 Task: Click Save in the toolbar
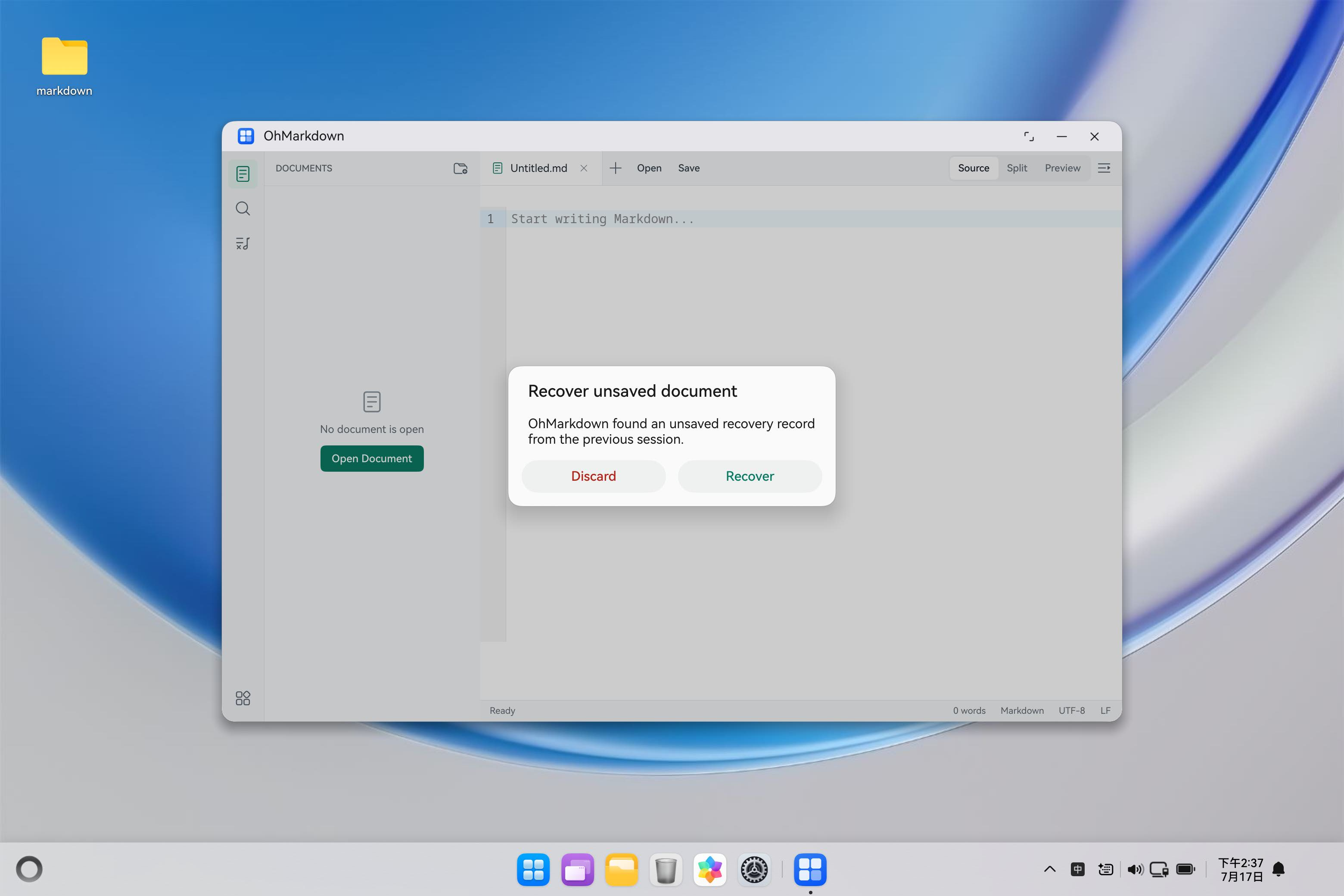(x=688, y=168)
